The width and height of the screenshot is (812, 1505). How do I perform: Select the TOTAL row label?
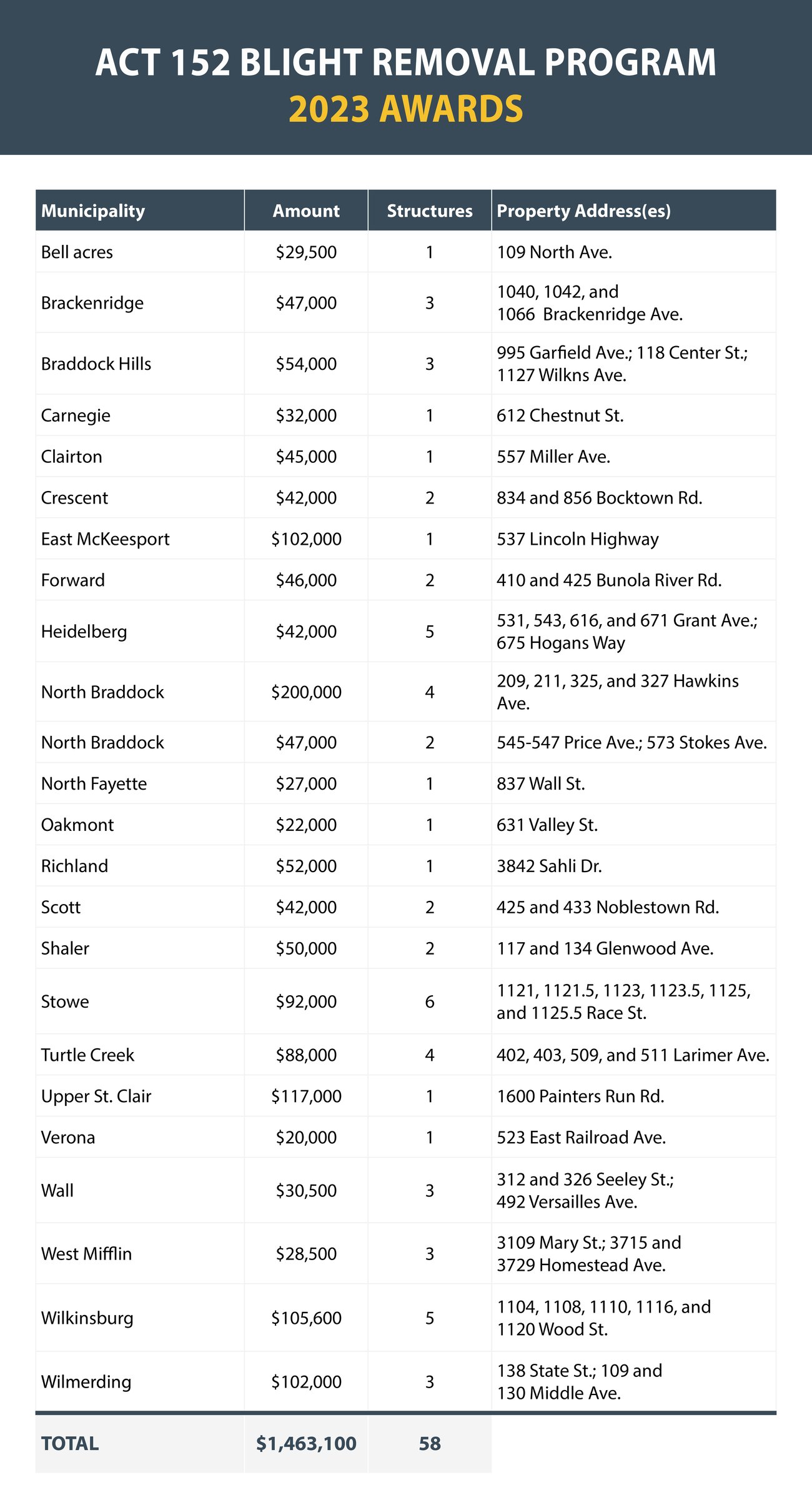pyautogui.click(x=70, y=1444)
